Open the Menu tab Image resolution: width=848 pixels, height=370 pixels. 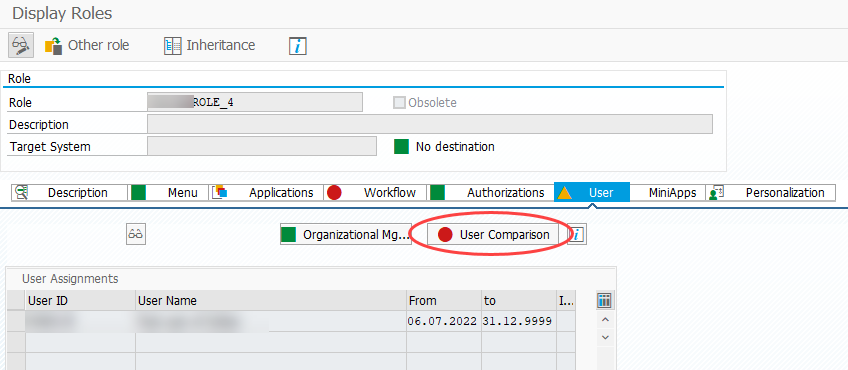click(168, 193)
